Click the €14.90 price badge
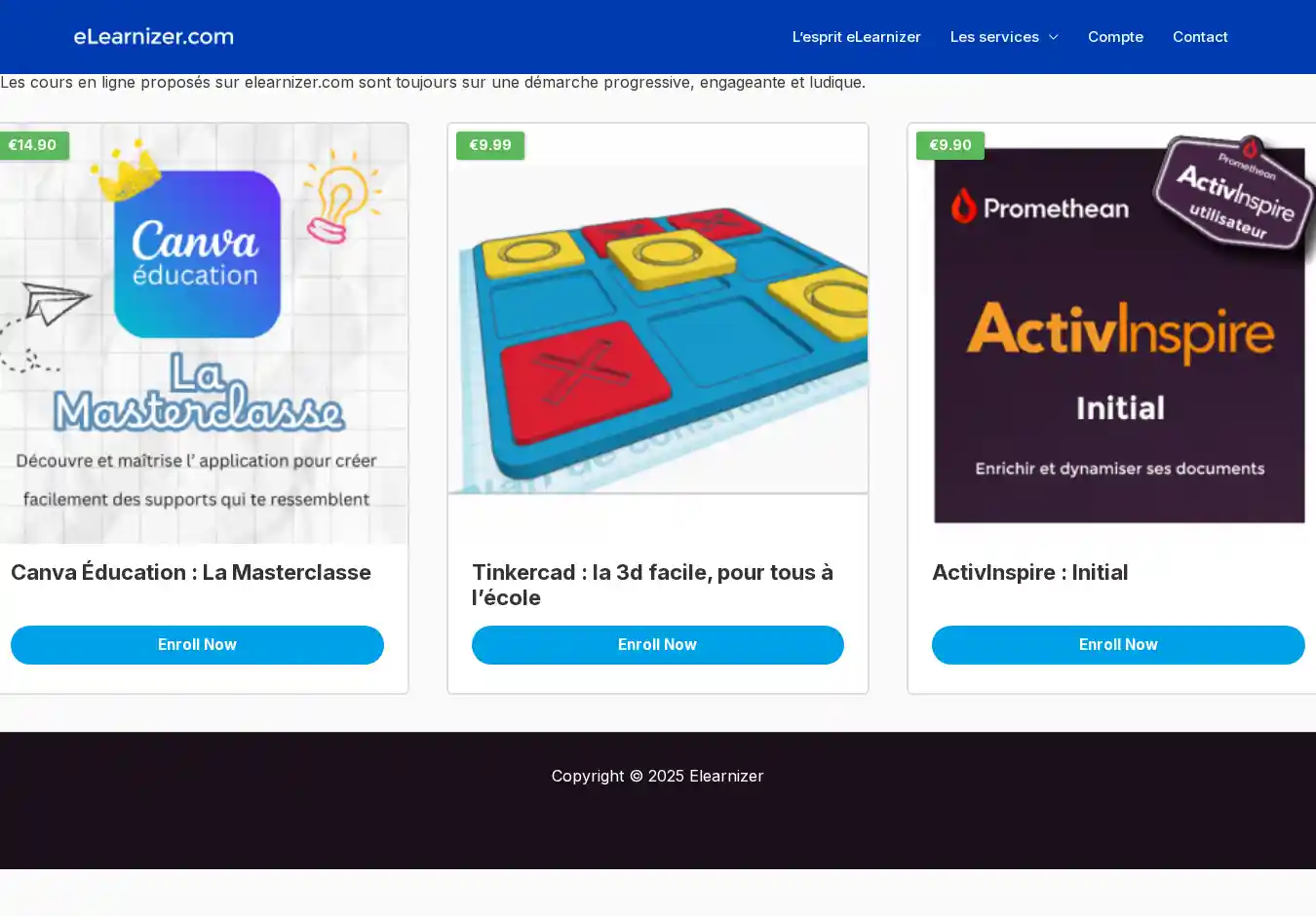This screenshot has width=1316, height=916. [33, 145]
